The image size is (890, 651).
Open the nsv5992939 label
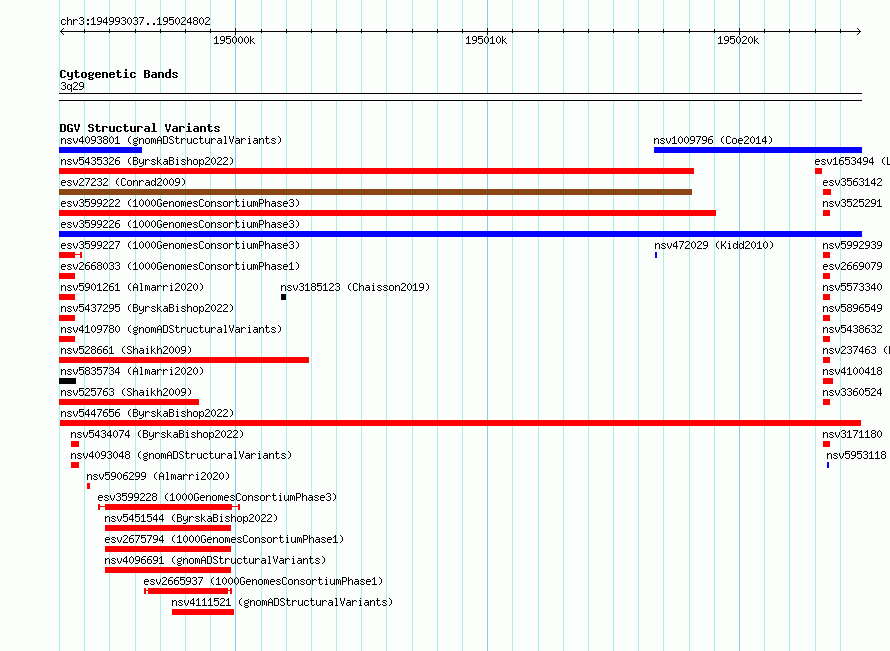click(x=852, y=245)
